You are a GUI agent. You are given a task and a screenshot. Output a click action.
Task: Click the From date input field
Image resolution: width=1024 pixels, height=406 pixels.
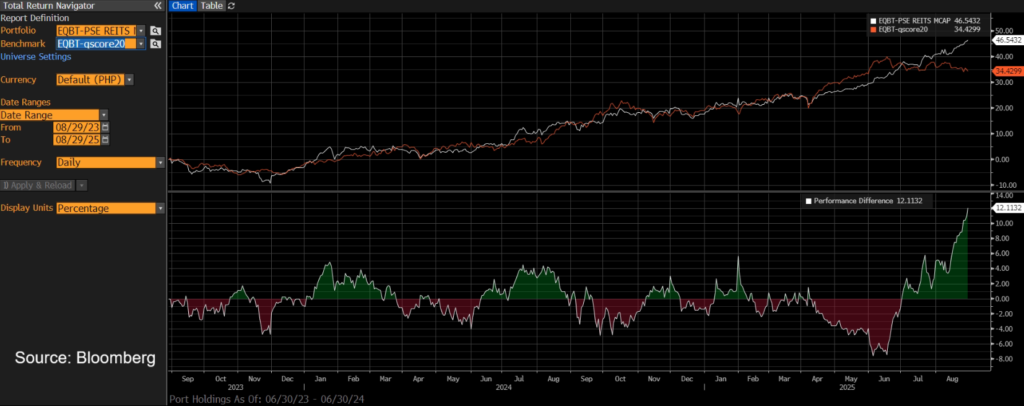tap(78, 127)
